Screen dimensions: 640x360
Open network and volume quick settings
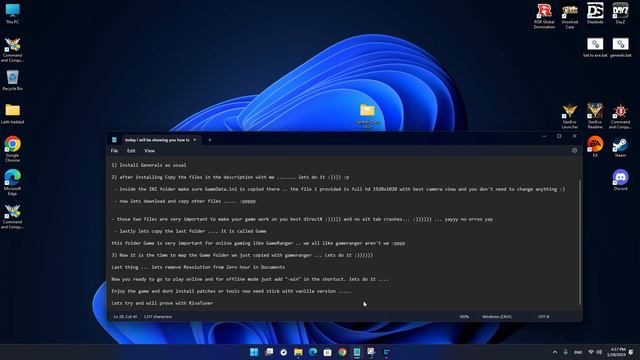pos(595,352)
